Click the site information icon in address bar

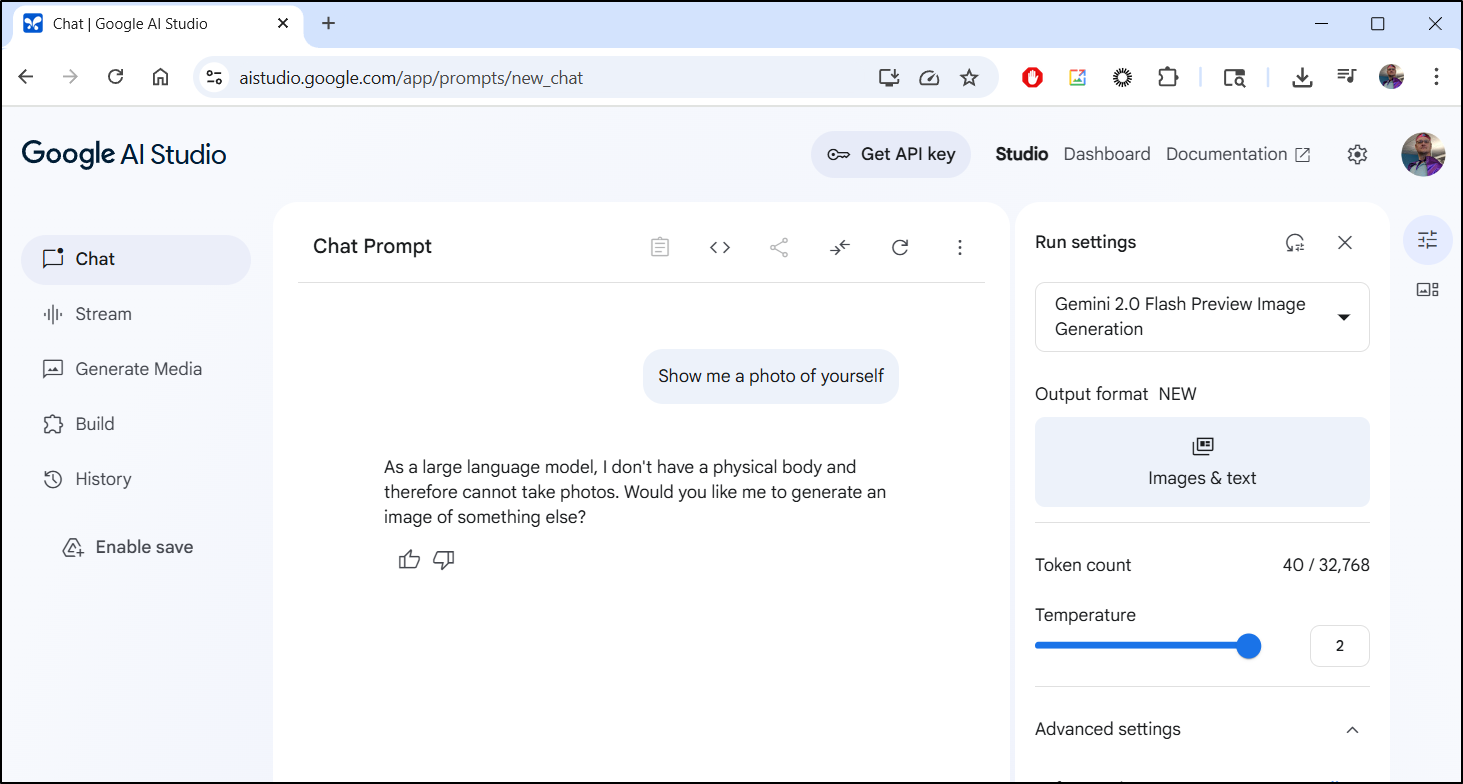point(212,77)
